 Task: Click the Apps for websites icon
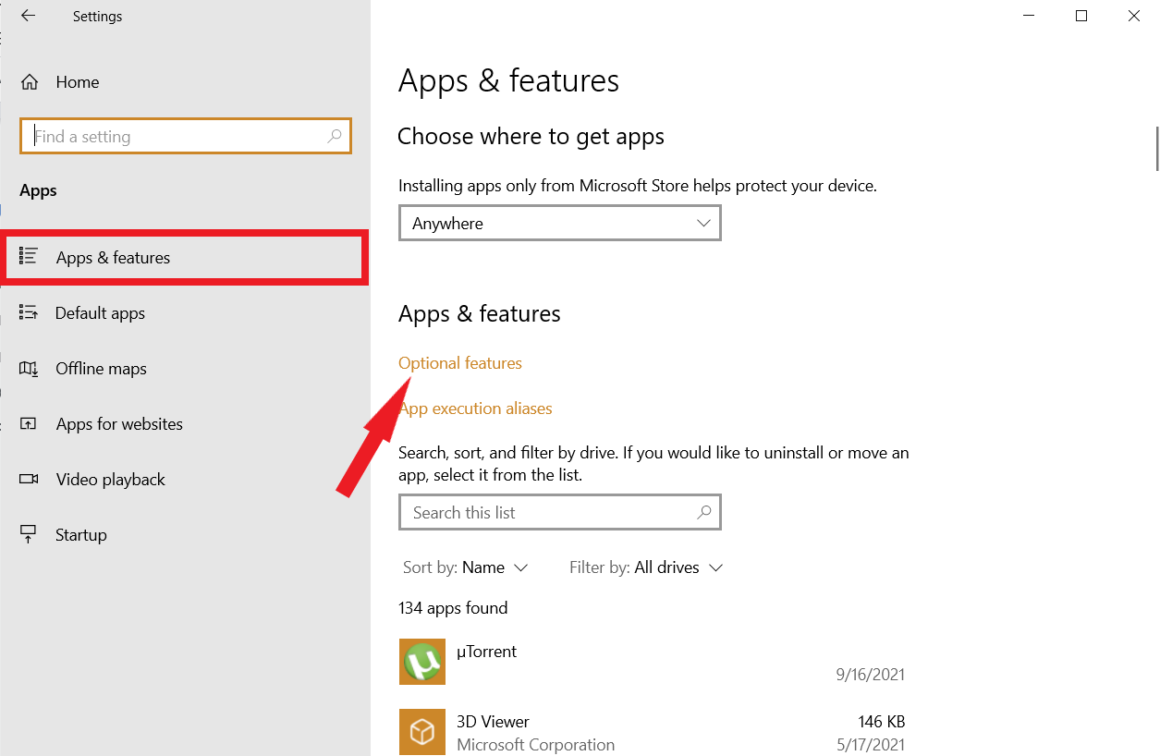point(29,424)
